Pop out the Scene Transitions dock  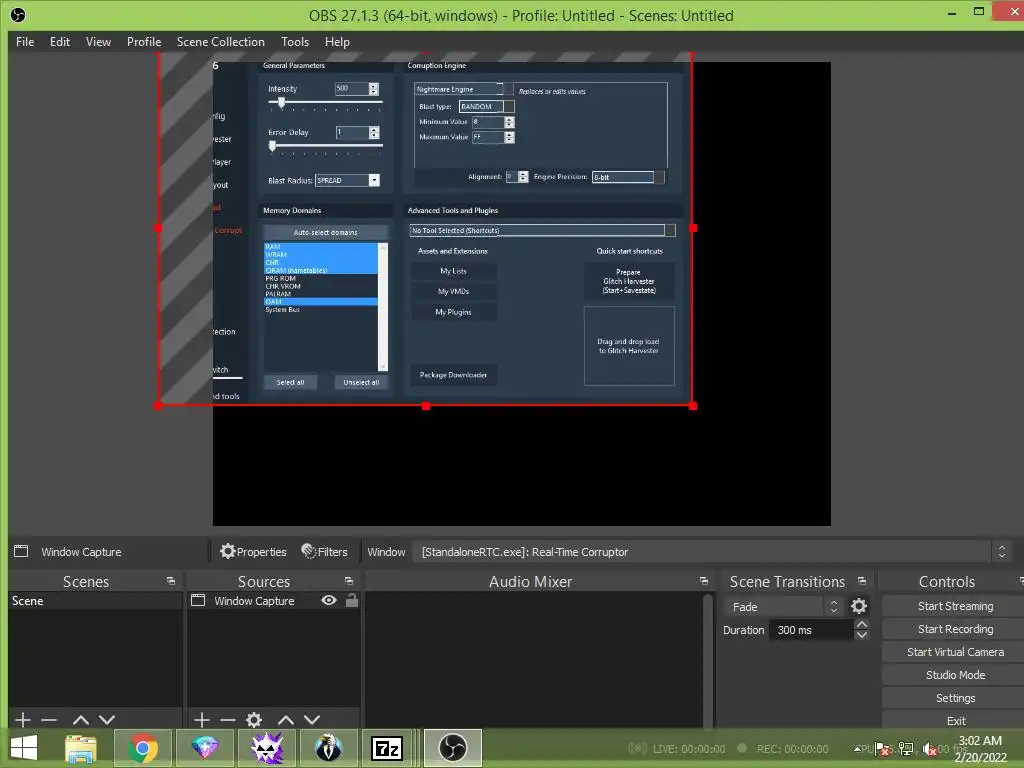tap(862, 581)
